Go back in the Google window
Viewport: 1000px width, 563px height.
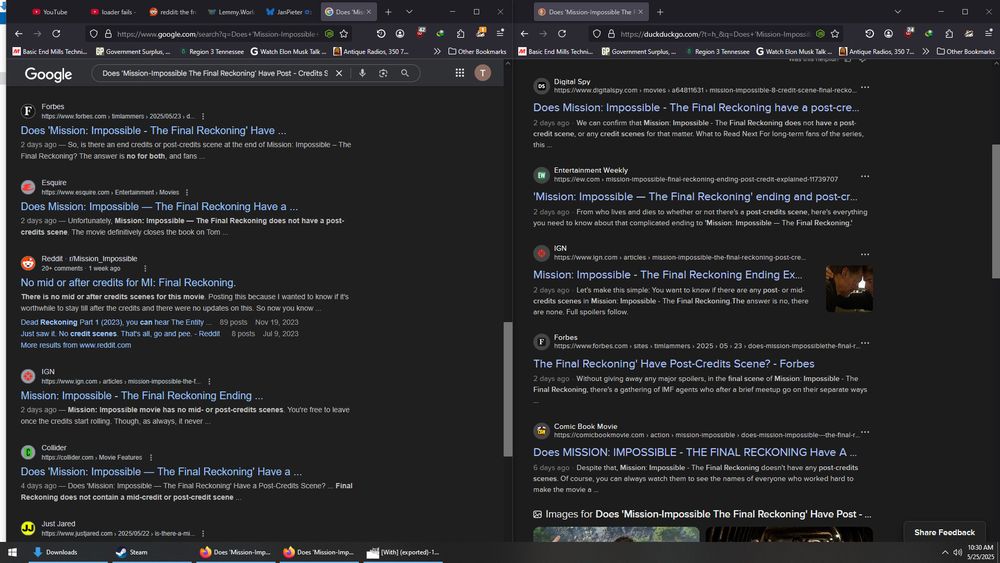(x=18, y=34)
